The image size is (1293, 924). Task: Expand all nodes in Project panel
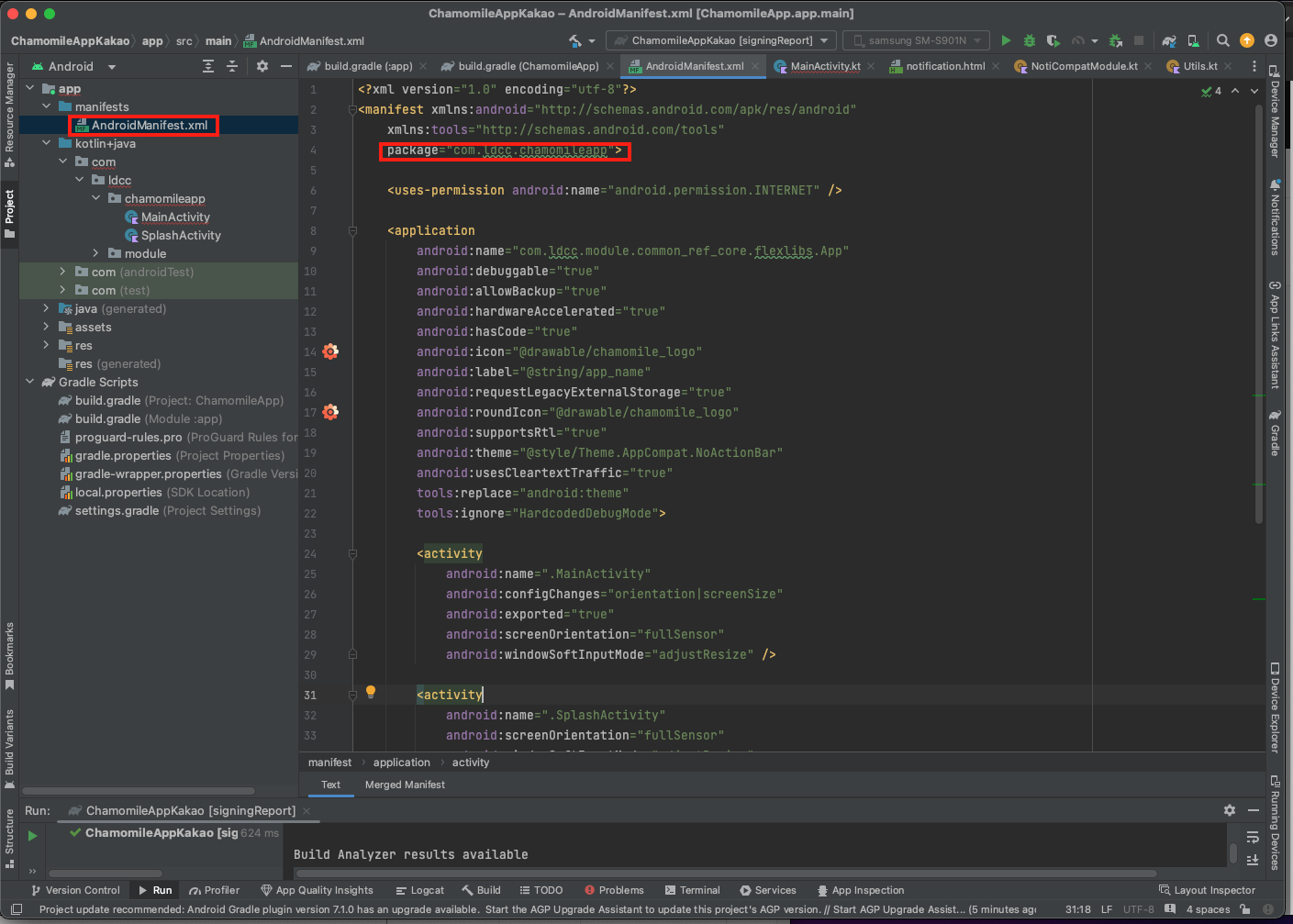(x=208, y=66)
